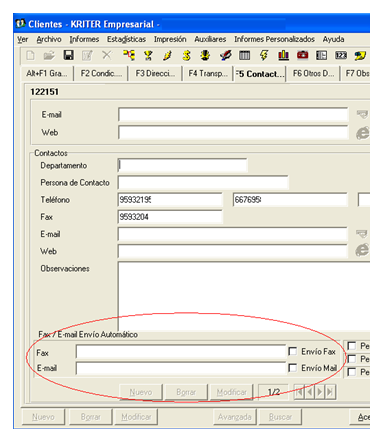
Task: Click the red briefcase toolbar icon
Action: click(302, 55)
